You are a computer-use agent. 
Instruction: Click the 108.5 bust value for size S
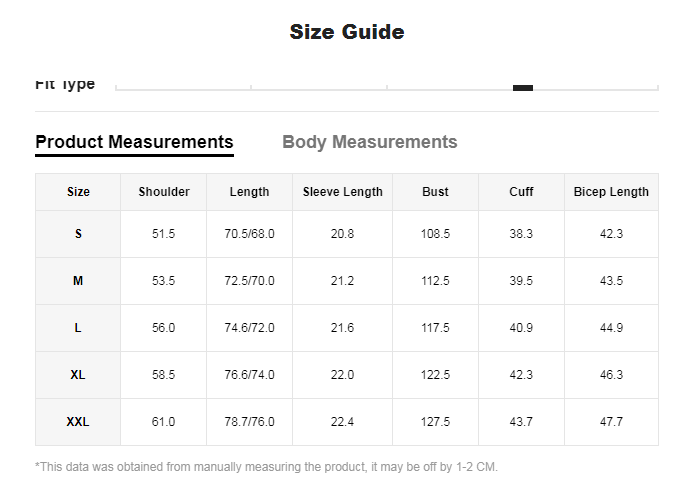click(435, 234)
